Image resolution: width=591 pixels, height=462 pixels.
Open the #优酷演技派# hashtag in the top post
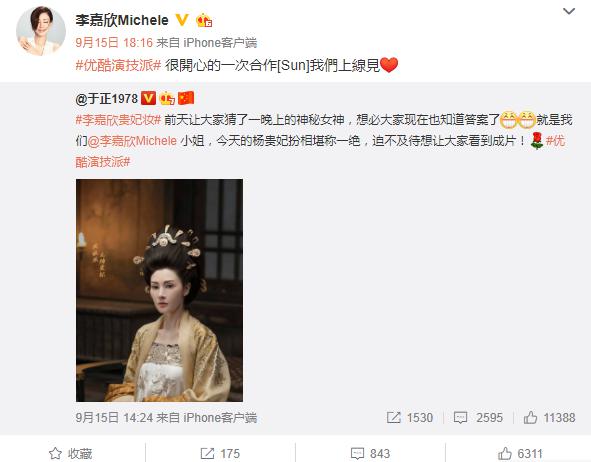click(118, 65)
